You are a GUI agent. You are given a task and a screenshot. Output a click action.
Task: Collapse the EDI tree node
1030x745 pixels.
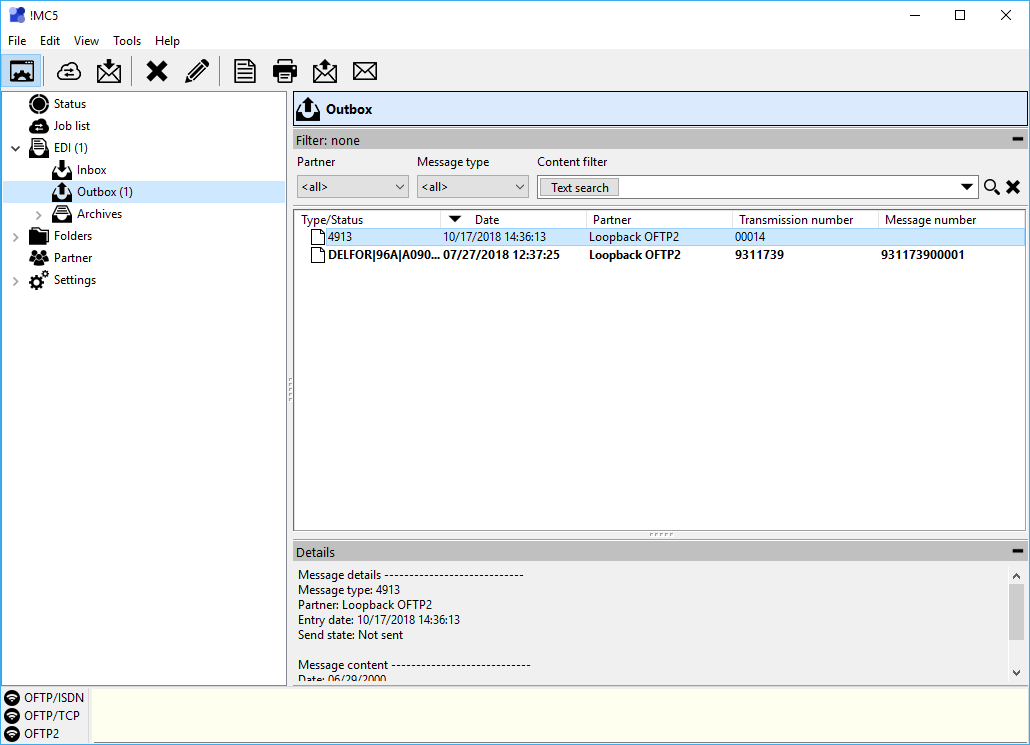pos(16,148)
